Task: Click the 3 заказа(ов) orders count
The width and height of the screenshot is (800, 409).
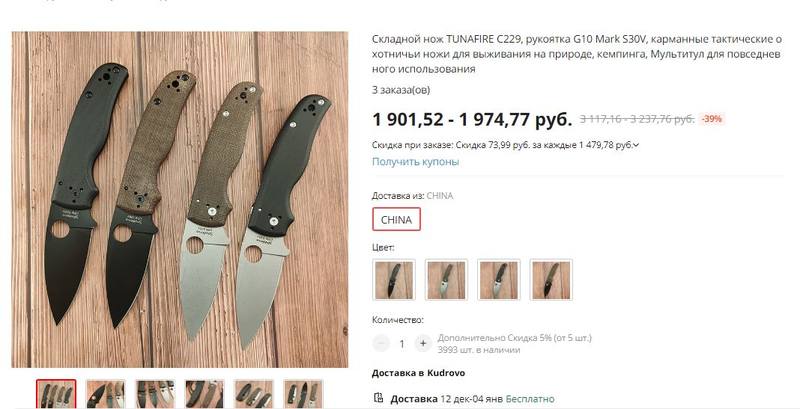Action: (401, 90)
